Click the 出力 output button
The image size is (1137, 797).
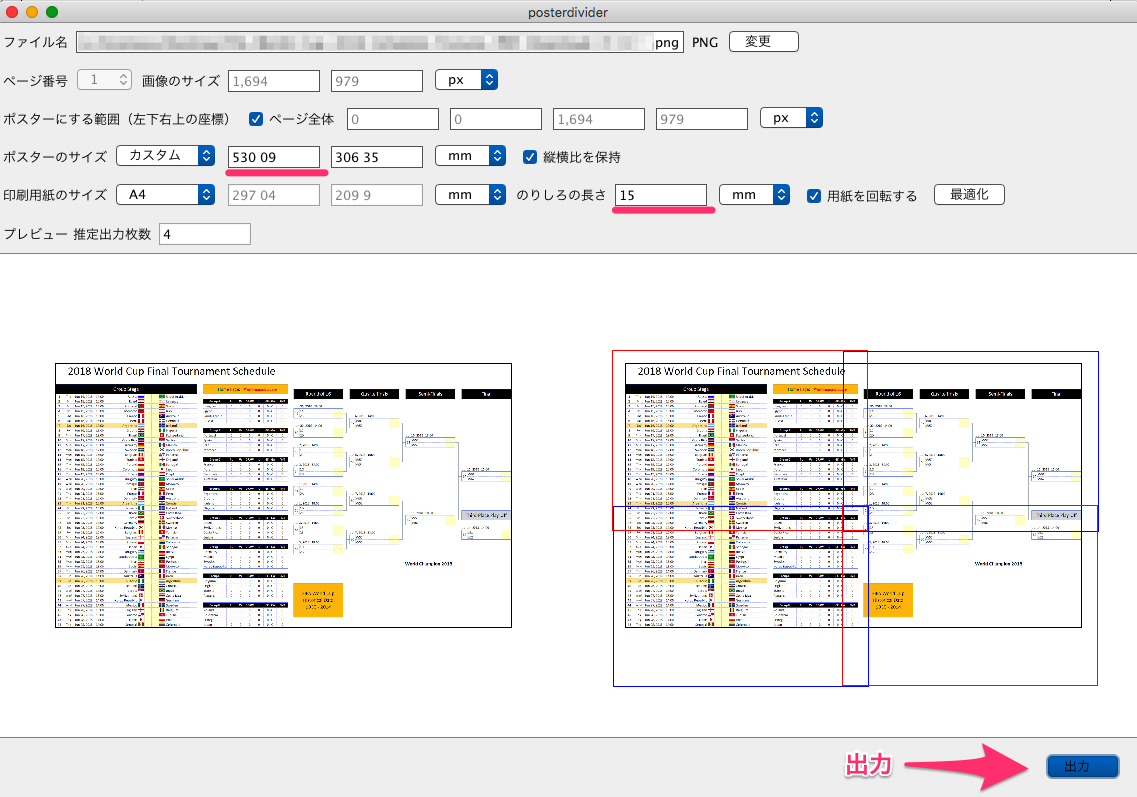pyautogui.click(x=1082, y=766)
